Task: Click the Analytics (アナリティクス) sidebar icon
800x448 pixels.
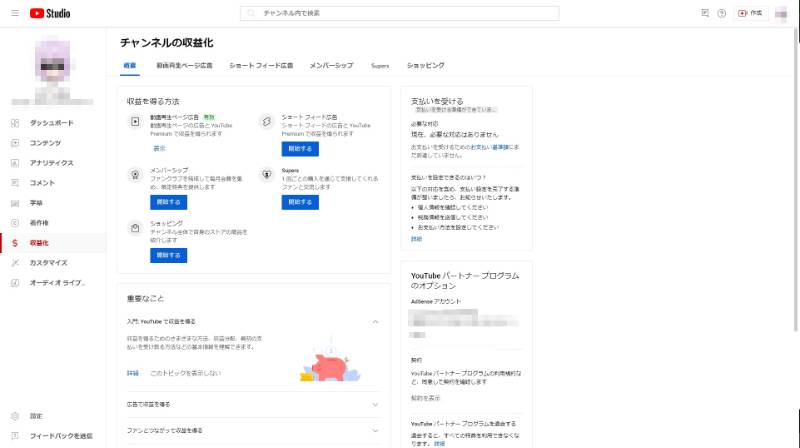Action: coord(15,163)
